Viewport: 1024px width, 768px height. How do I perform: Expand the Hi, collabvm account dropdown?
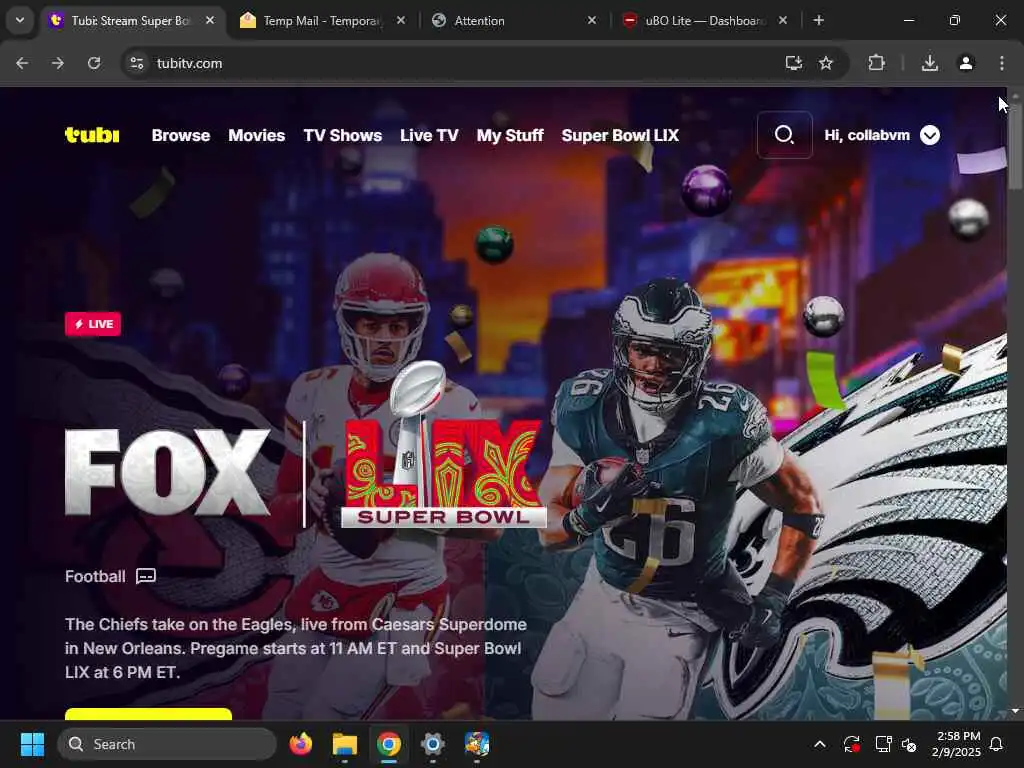point(930,135)
